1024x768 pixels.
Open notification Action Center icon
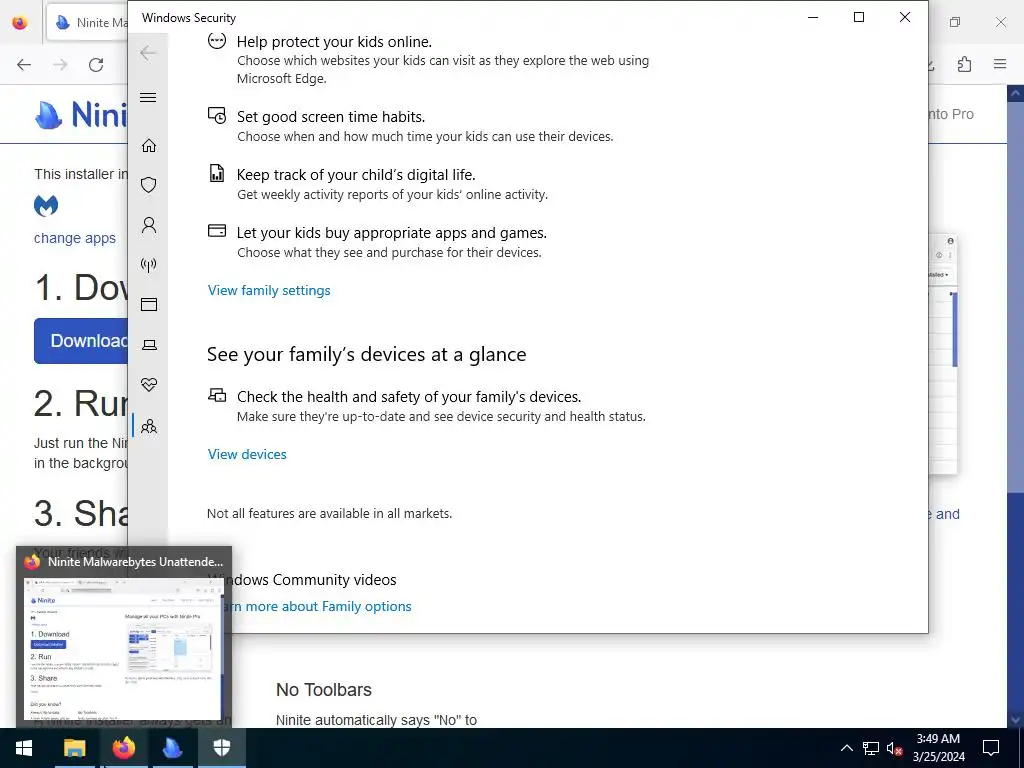coord(991,748)
